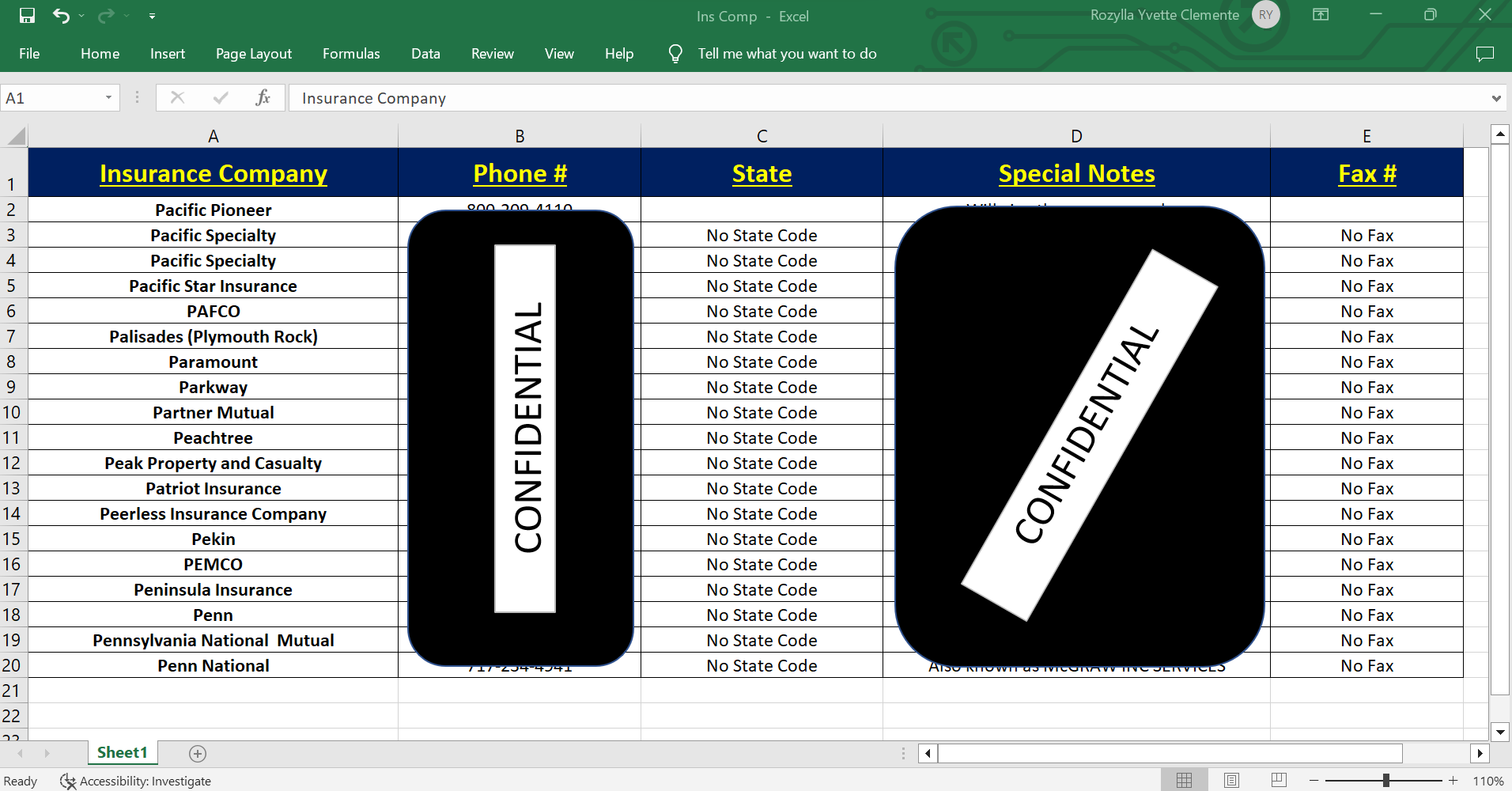This screenshot has width=1512, height=791.
Task: Switch to the Insert ribbon tab
Action: tap(168, 54)
